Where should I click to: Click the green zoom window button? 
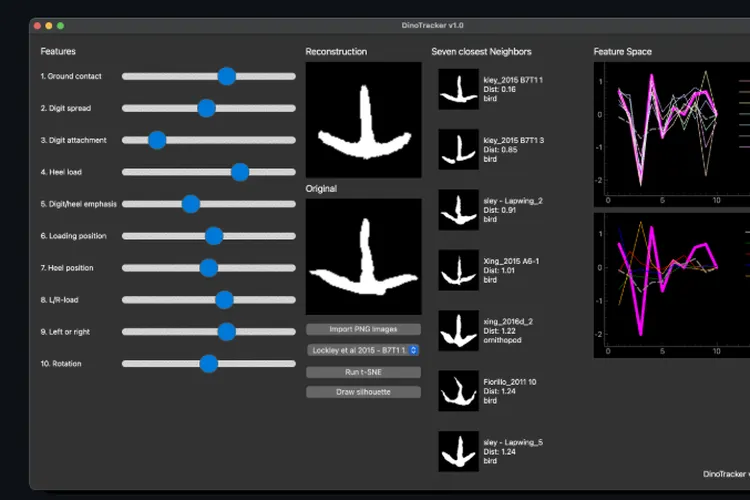point(60,25)
